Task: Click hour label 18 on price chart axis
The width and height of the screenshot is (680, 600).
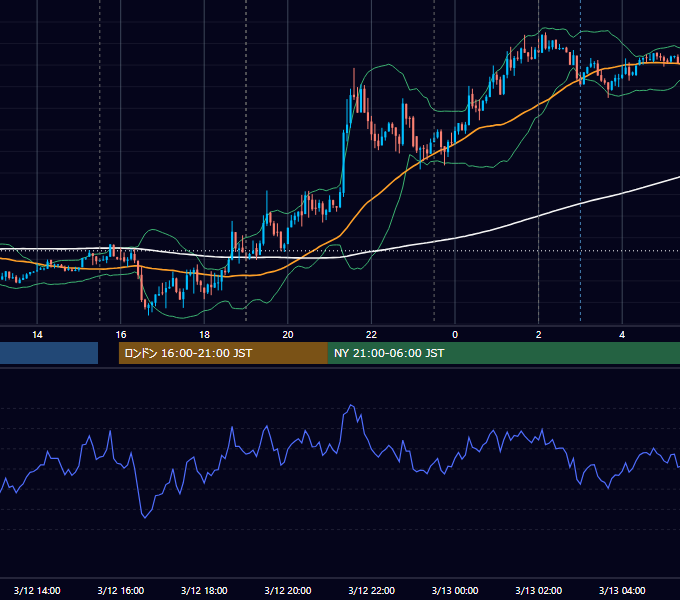Action: pos(204,335)
